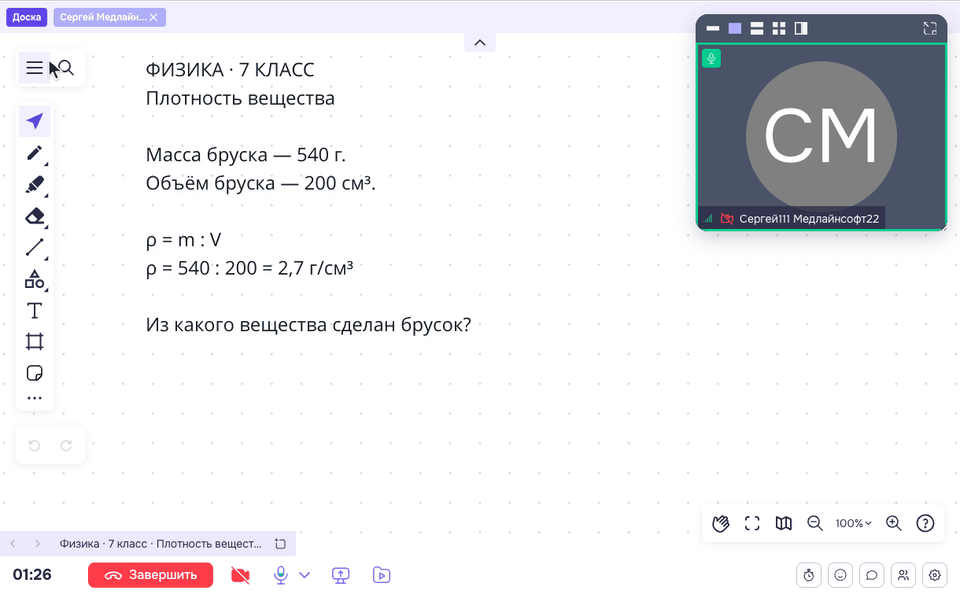
Task: Switch to the Доска tab
Action: (27, 17)
